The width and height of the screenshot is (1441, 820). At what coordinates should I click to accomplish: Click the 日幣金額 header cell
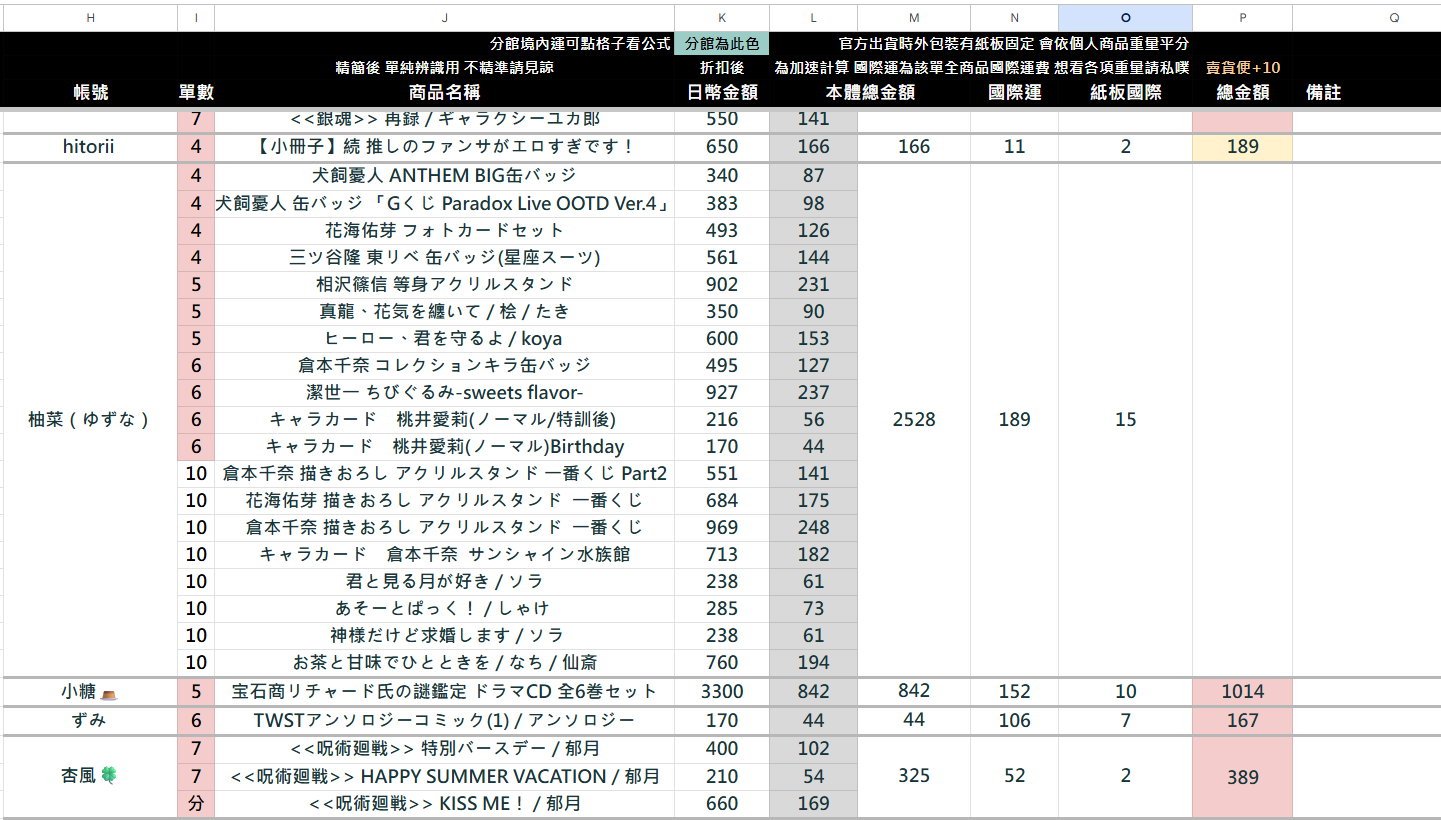[x=722, y=92]
